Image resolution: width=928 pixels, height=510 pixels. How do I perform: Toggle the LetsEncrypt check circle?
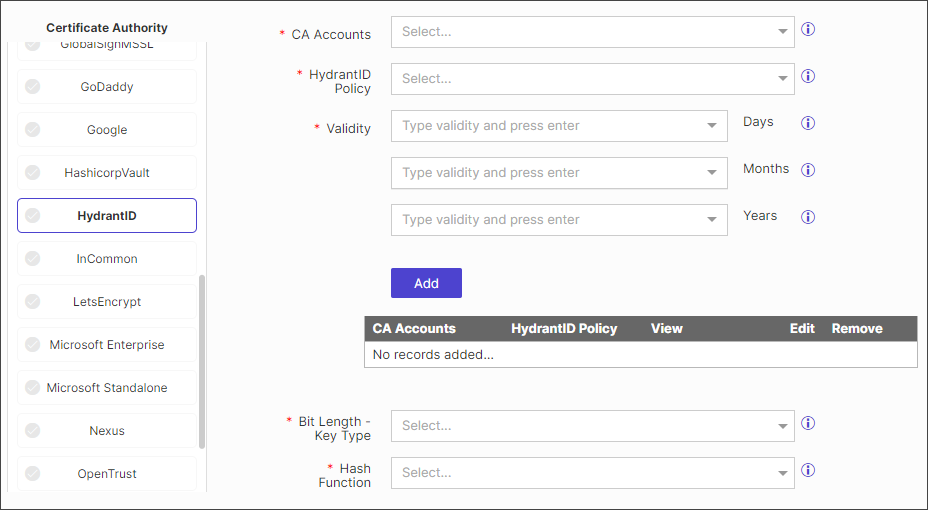33,302
